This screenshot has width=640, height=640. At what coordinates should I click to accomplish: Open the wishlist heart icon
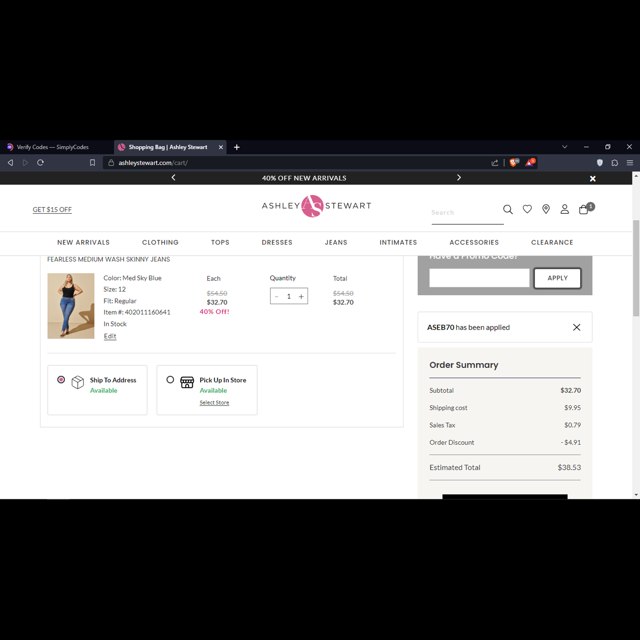[x=527, y=209]
